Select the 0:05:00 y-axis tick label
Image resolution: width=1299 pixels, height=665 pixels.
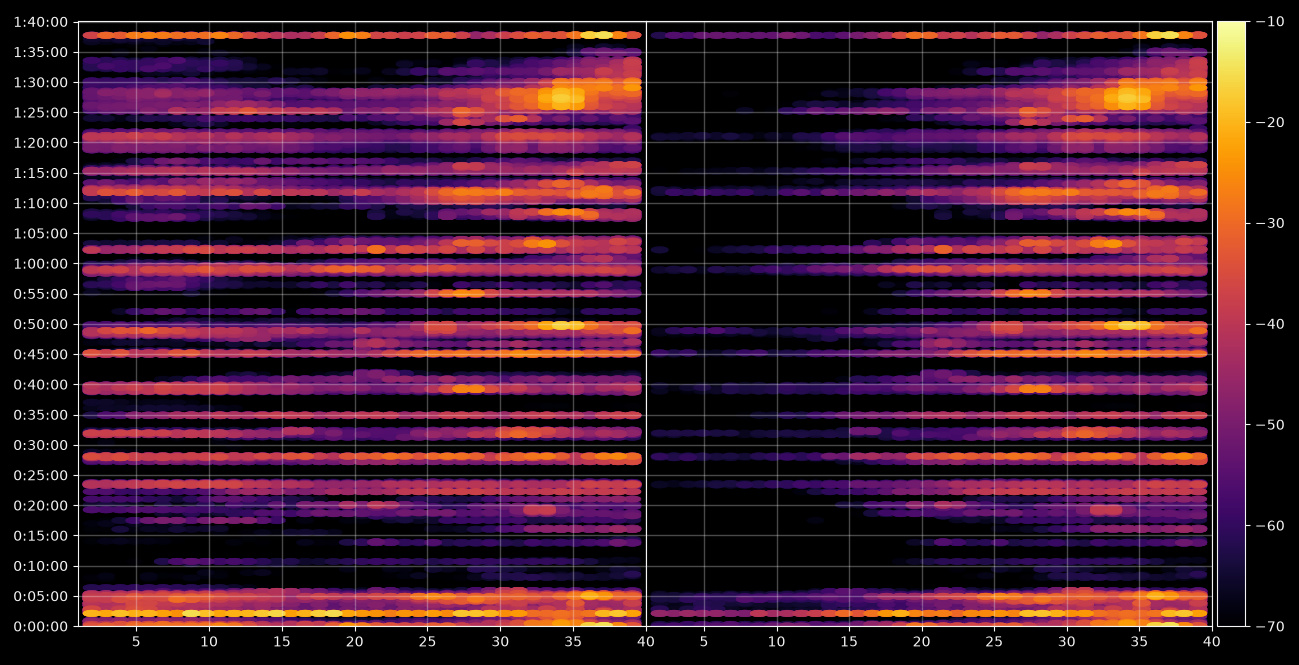coord(41,596)
